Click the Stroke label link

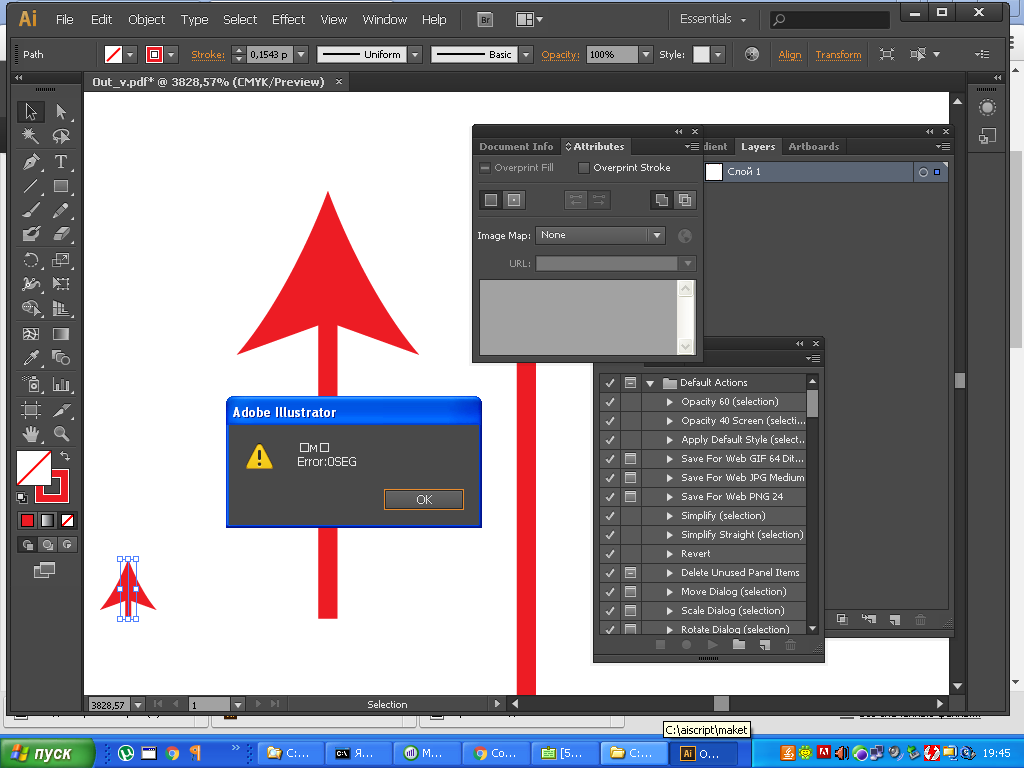[208, 55]
